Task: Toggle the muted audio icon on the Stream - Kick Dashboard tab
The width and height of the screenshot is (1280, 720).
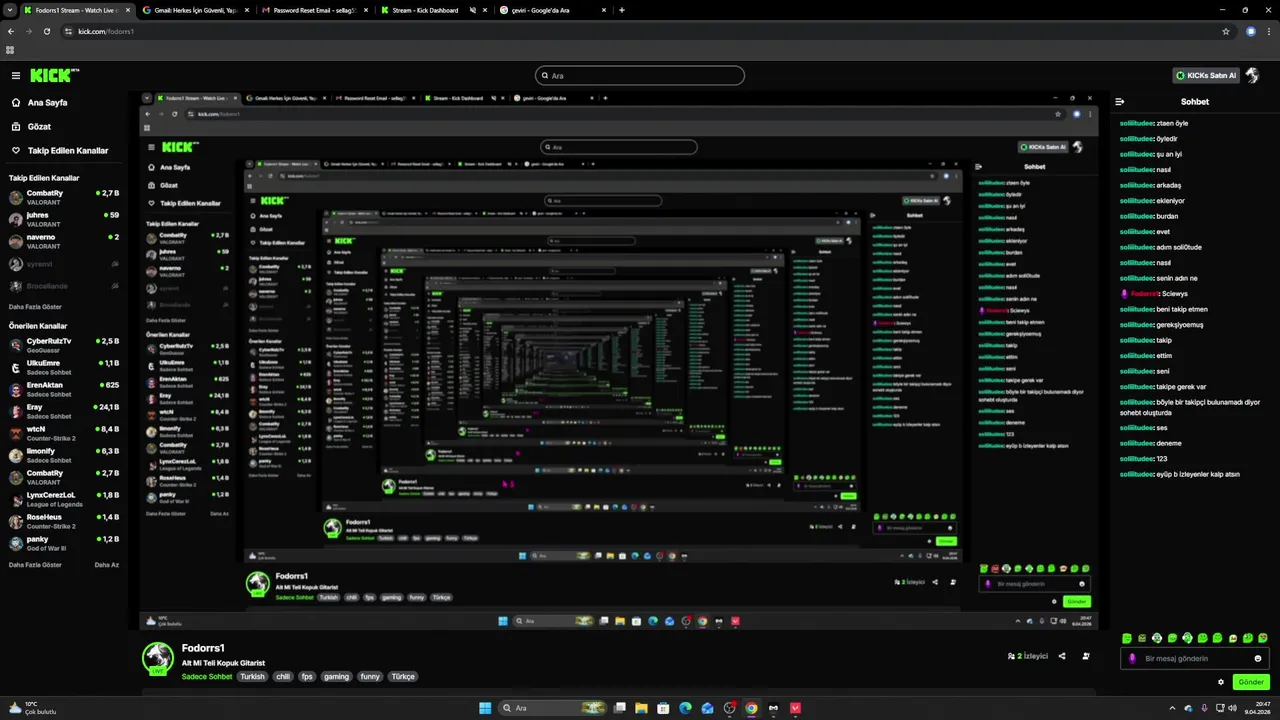Action: coord(473,10)
